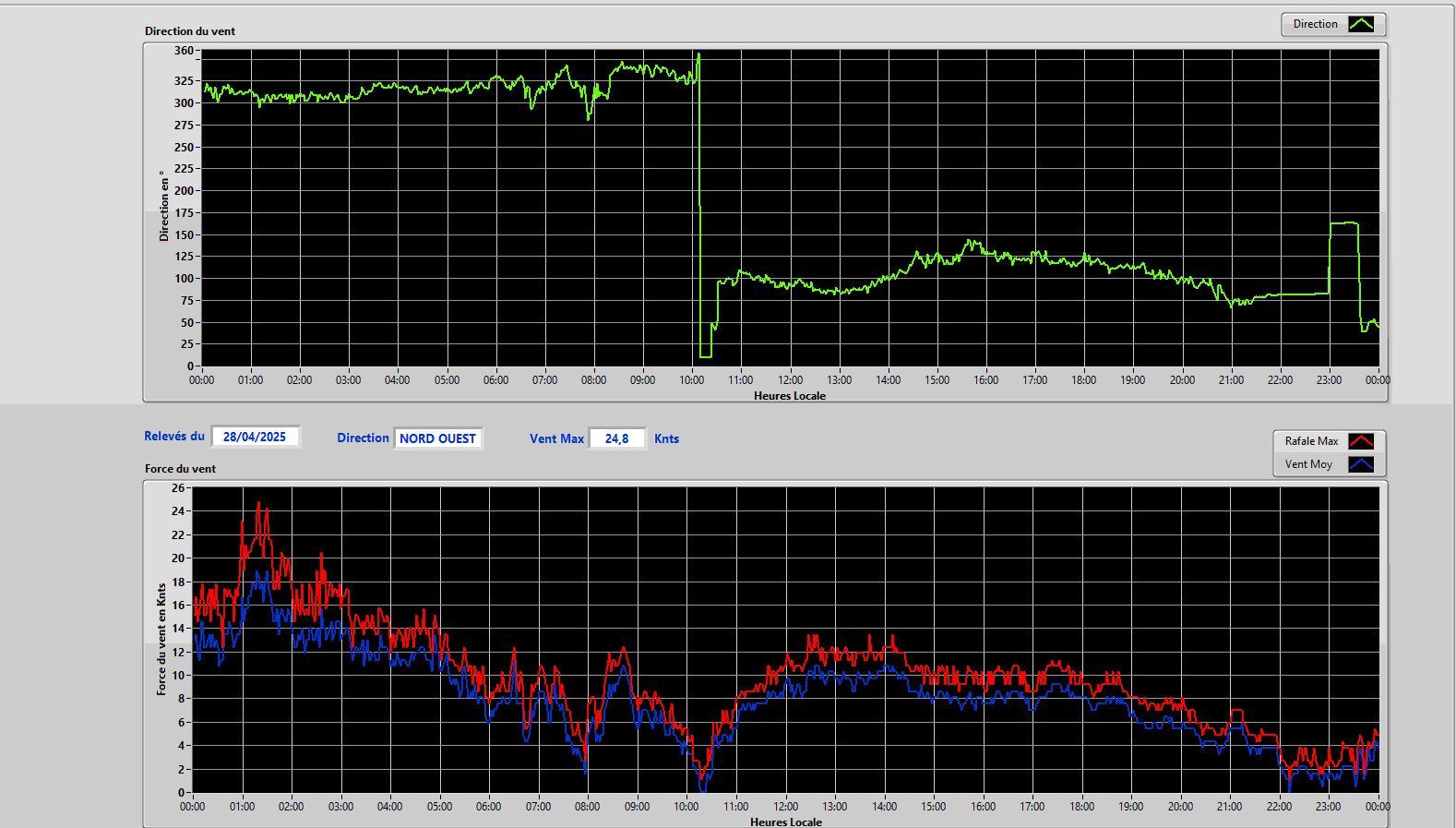Click the Vent Max value 24,8

[x=617, y=438]
